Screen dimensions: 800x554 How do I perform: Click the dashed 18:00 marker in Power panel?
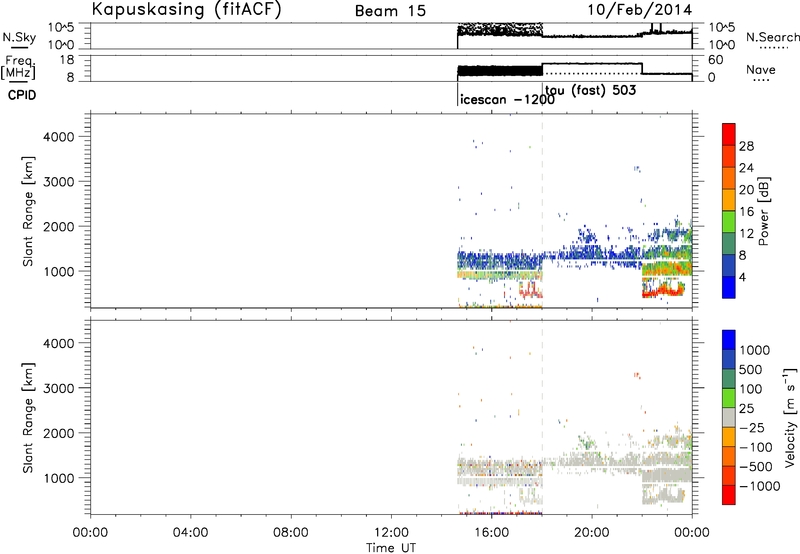click(x=542, y=210)
